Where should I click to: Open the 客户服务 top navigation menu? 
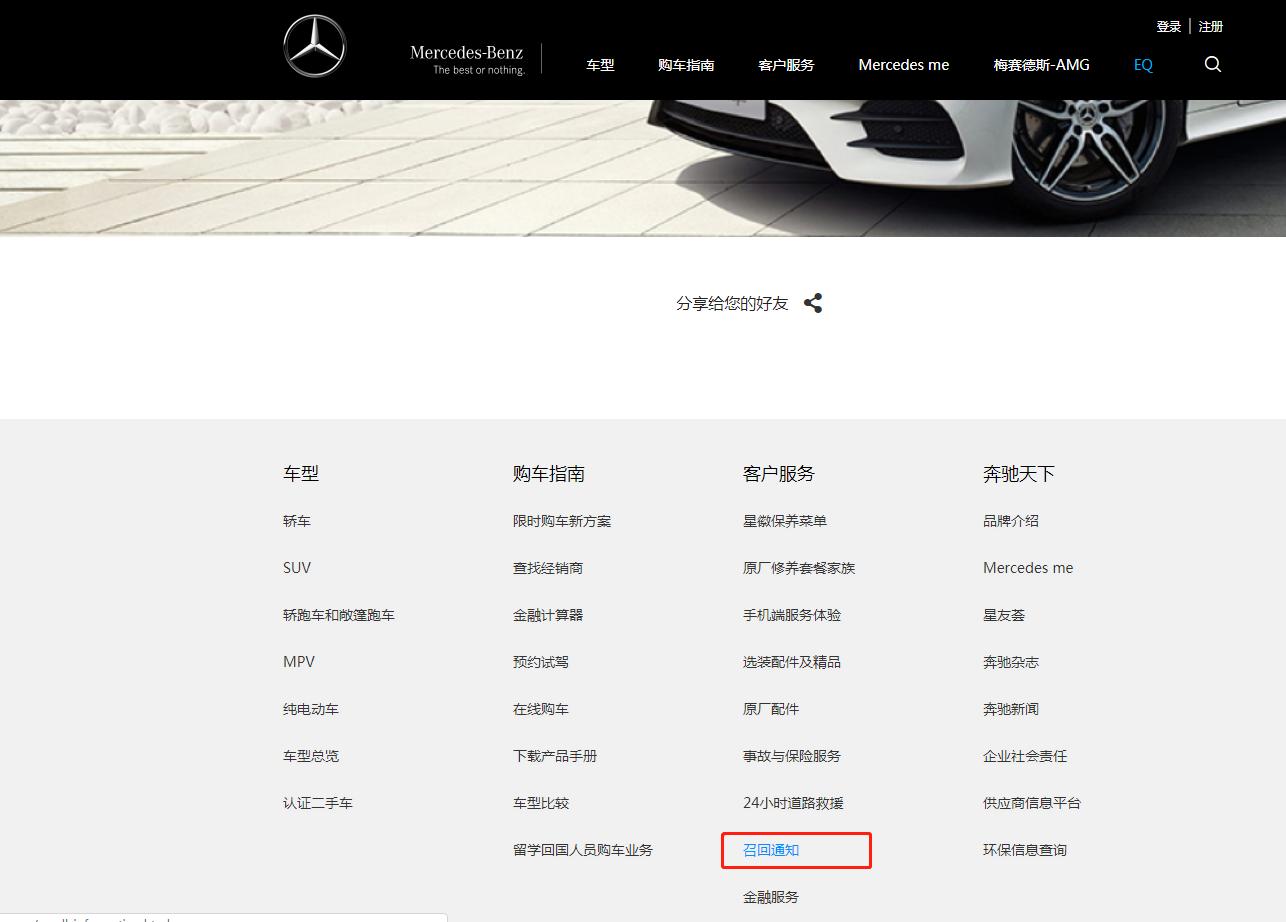coord(786,65)
